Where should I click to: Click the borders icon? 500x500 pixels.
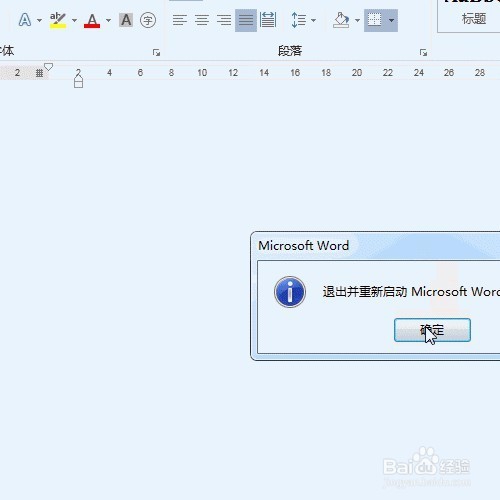point(375,20)
